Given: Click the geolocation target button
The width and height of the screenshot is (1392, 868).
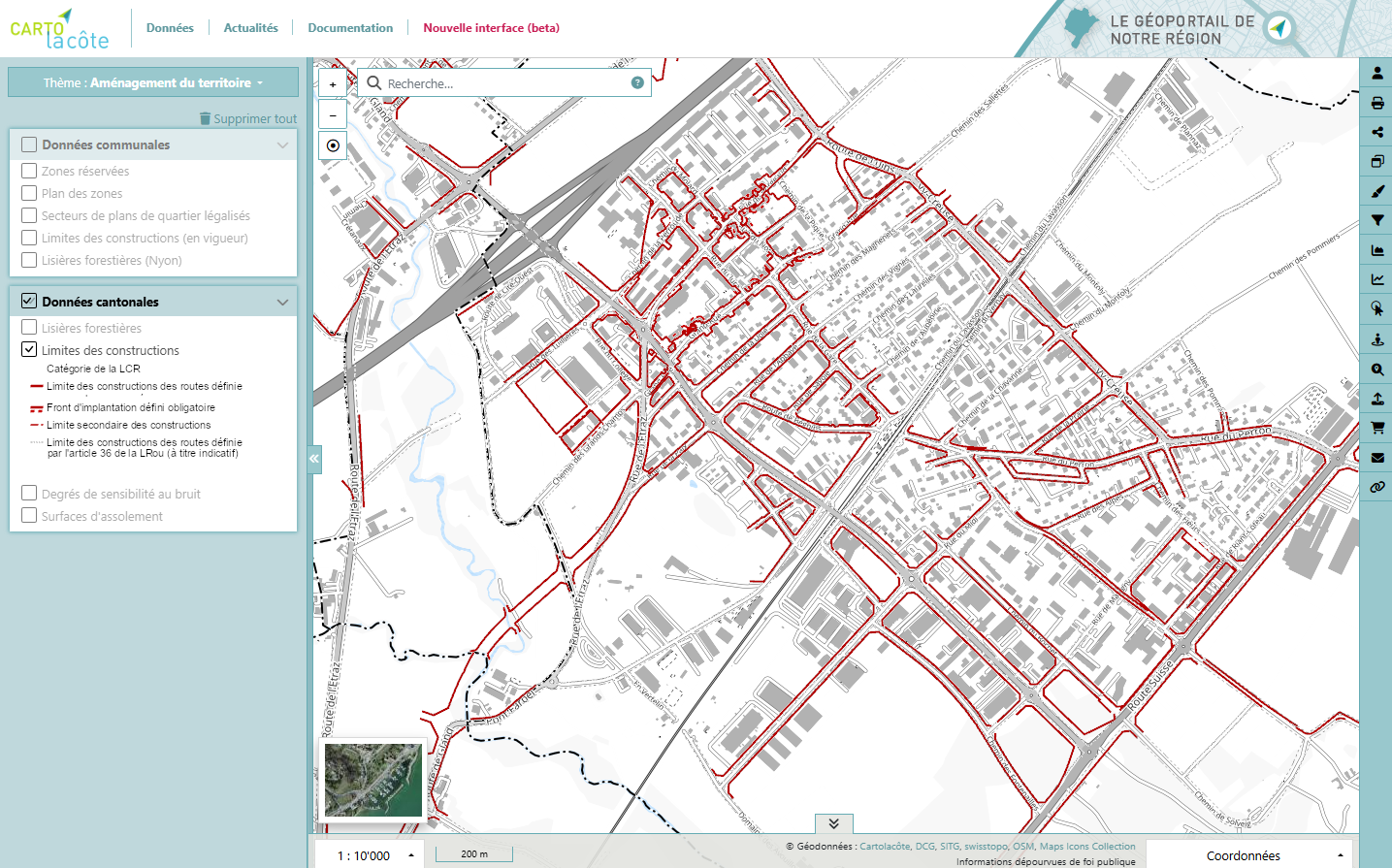Looking at the screenshot, I should (333, 145).
